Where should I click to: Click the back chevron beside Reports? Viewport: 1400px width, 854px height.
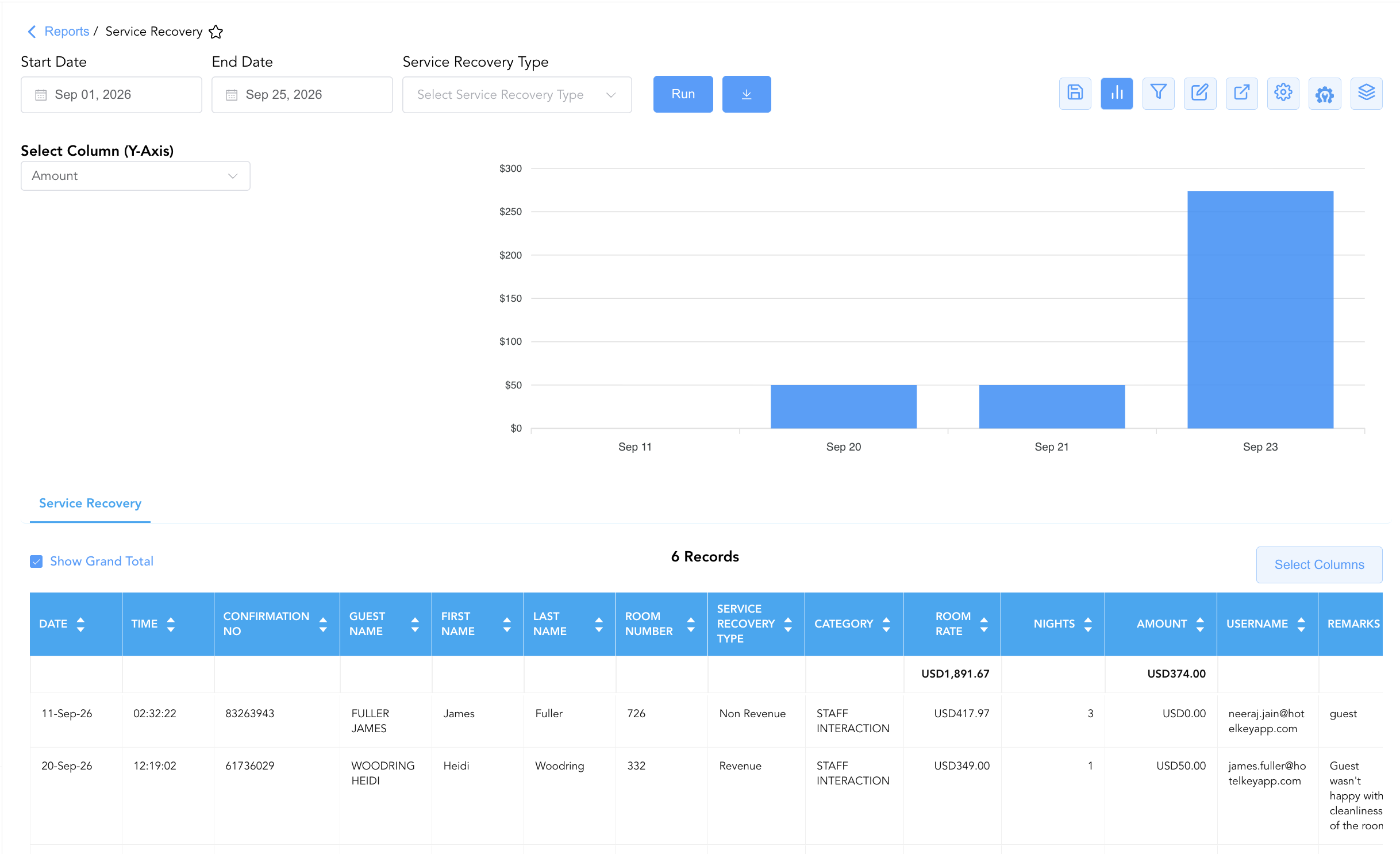(32, 32)
